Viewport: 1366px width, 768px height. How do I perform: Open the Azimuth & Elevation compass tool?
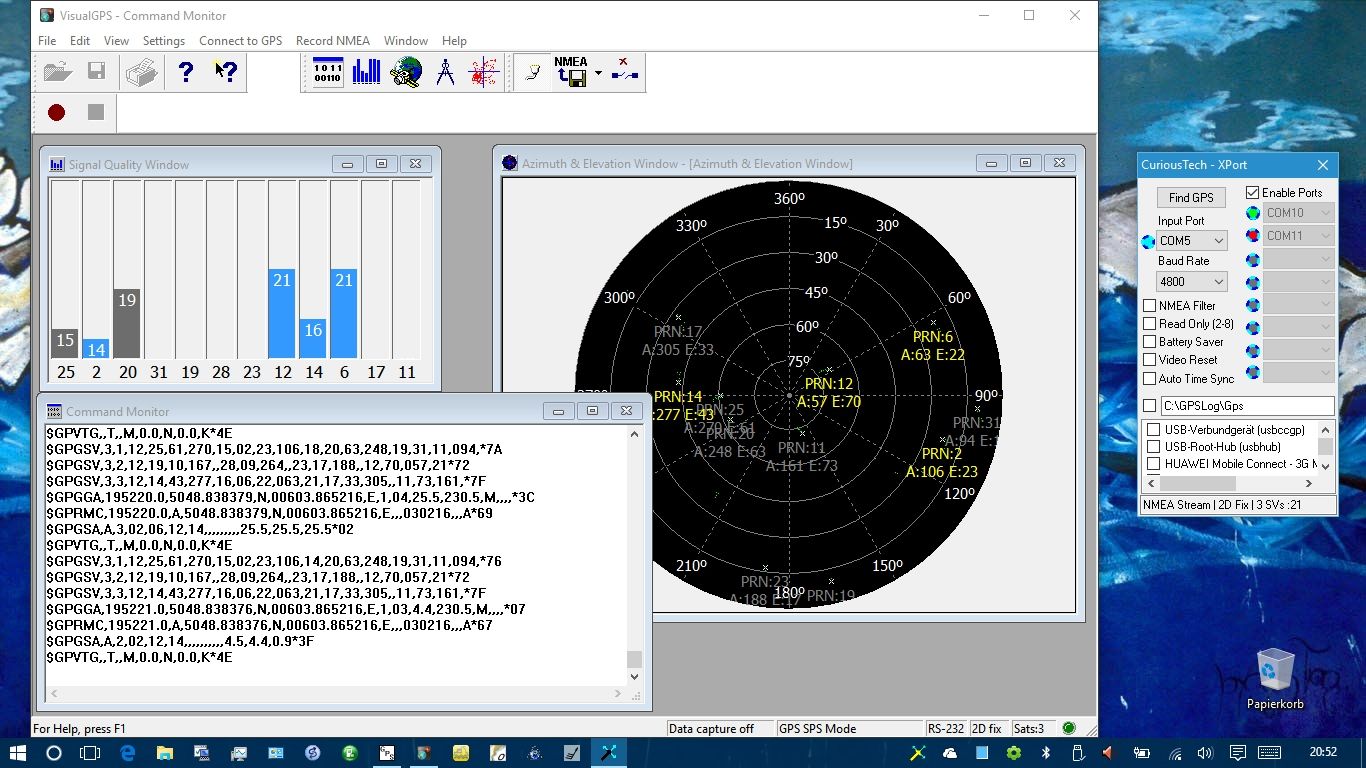point(445,72)
